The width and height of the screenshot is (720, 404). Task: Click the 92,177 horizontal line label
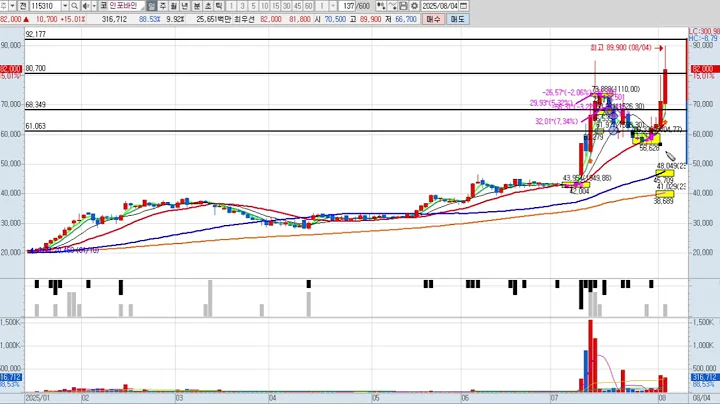point(36,34)
